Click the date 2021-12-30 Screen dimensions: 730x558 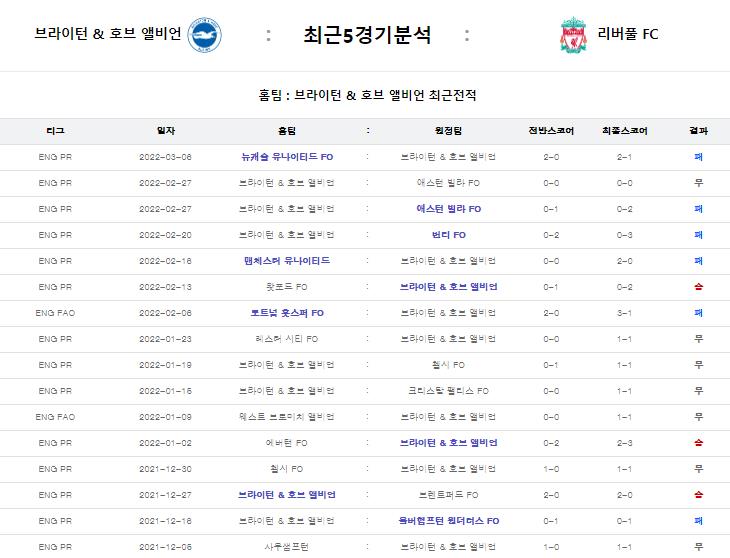click(165, 469)
